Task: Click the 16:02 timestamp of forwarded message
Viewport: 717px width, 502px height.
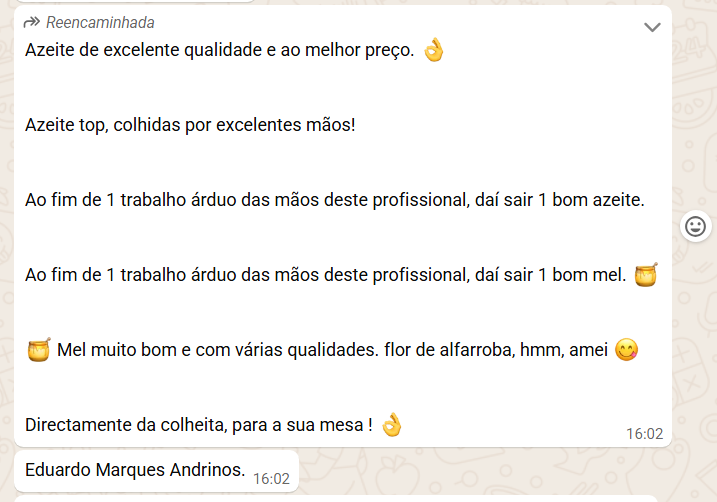Action: pyautogui.click(x=644, y=434)
